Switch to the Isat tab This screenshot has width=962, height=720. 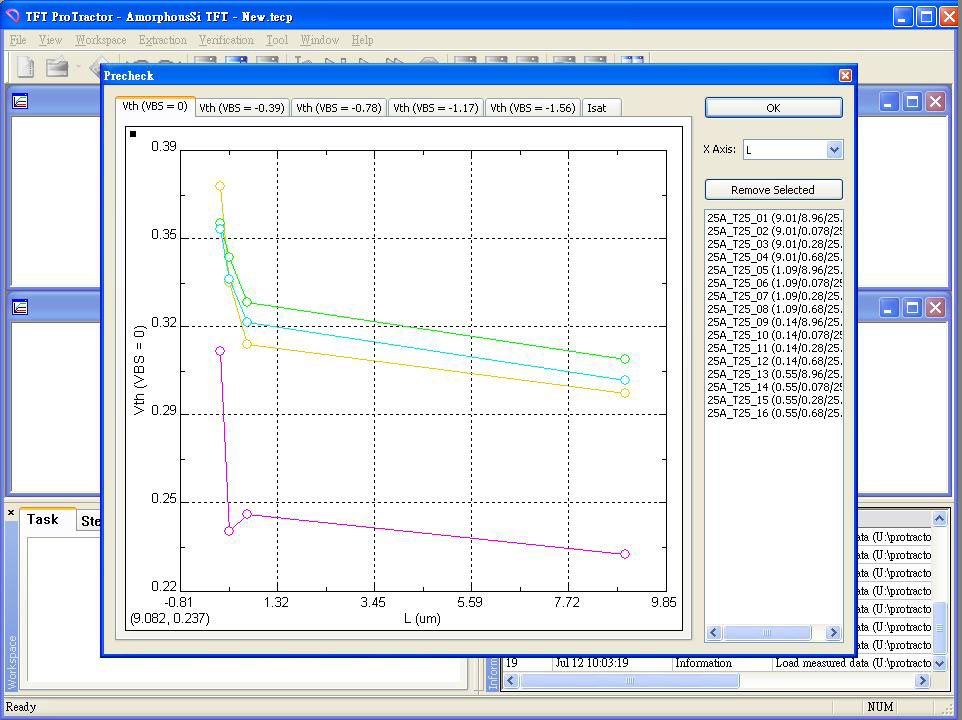pyautogui.click(x=597, y=108)
